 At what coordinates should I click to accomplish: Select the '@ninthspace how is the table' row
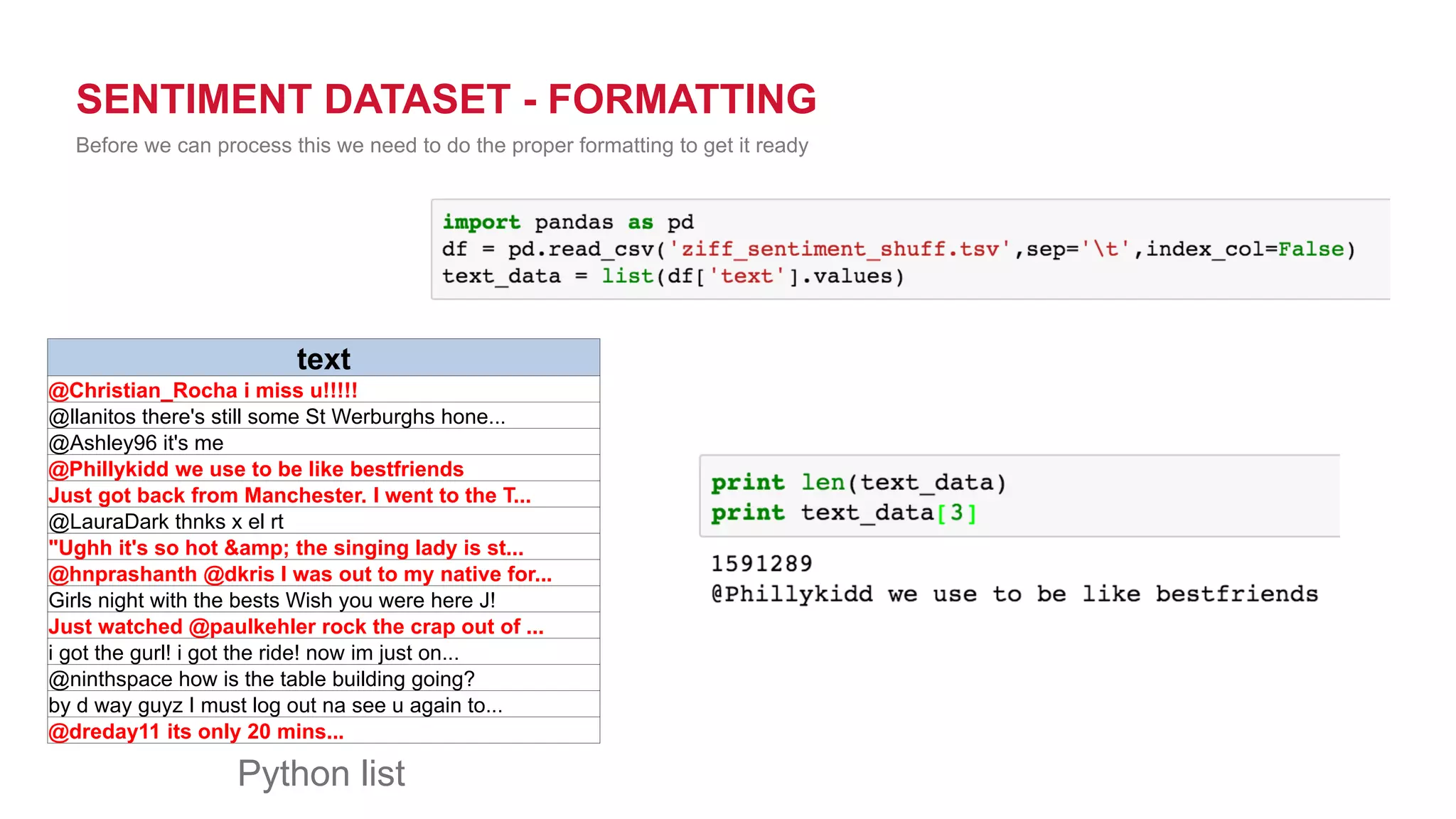click(323, 679)
